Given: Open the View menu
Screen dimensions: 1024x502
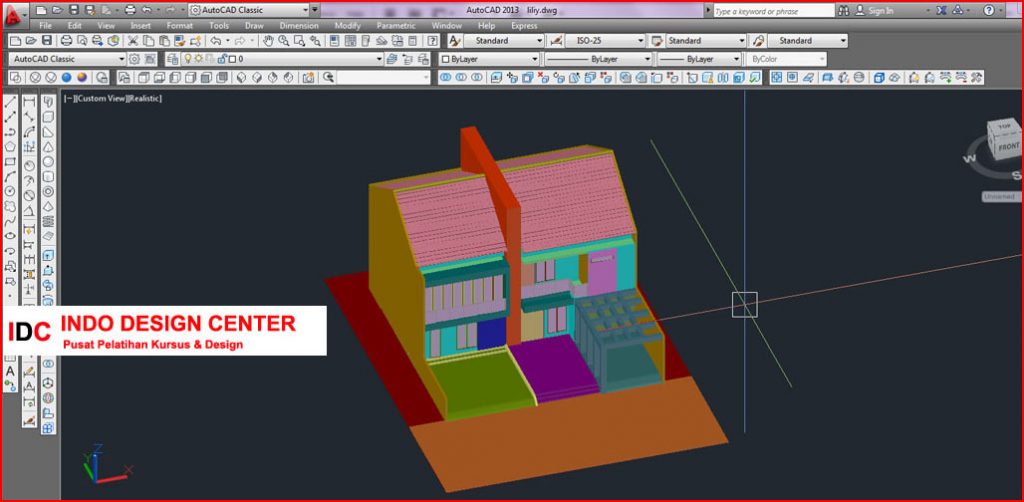Looking at the screenshot, I should tap(106, 26).
